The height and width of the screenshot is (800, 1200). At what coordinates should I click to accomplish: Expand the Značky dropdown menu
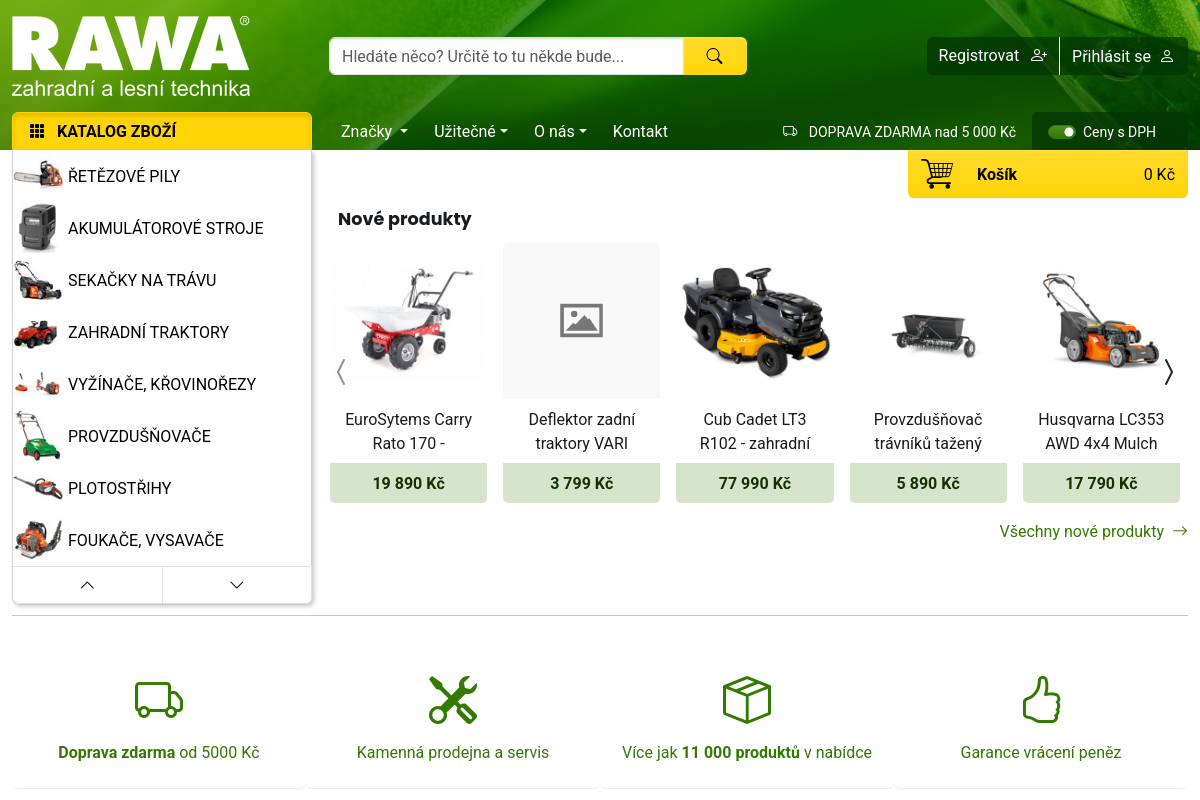tap(374, 131)
